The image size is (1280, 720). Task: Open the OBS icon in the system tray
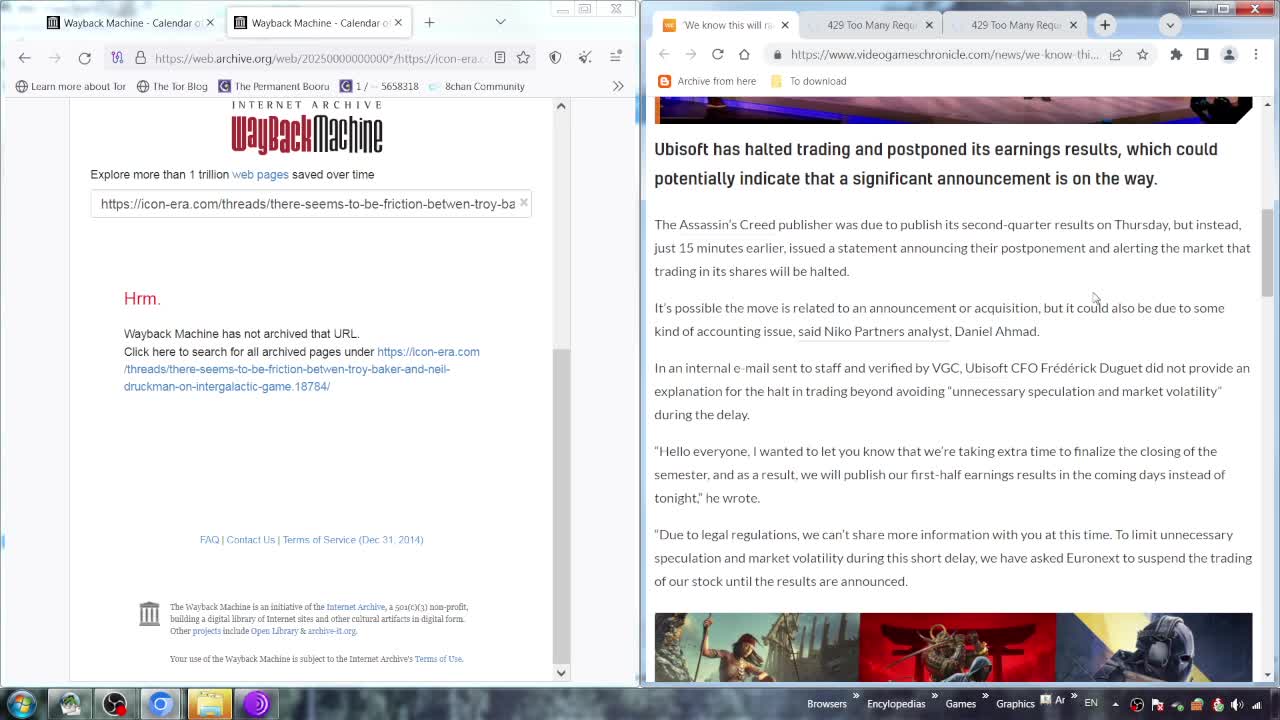click(1136, 704)
